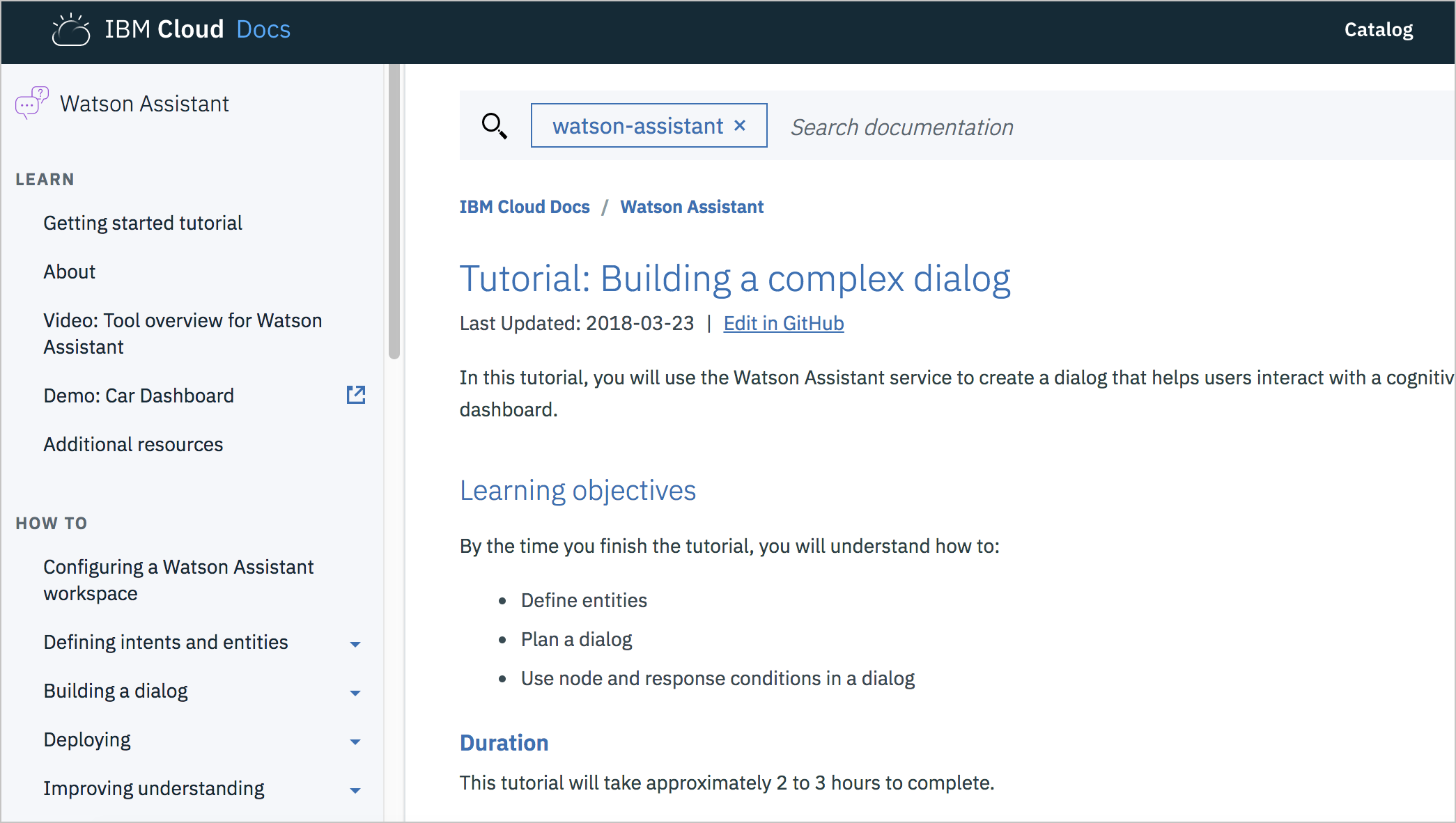
Task: Click the Learning objectives heading
Action: point(578,490)
